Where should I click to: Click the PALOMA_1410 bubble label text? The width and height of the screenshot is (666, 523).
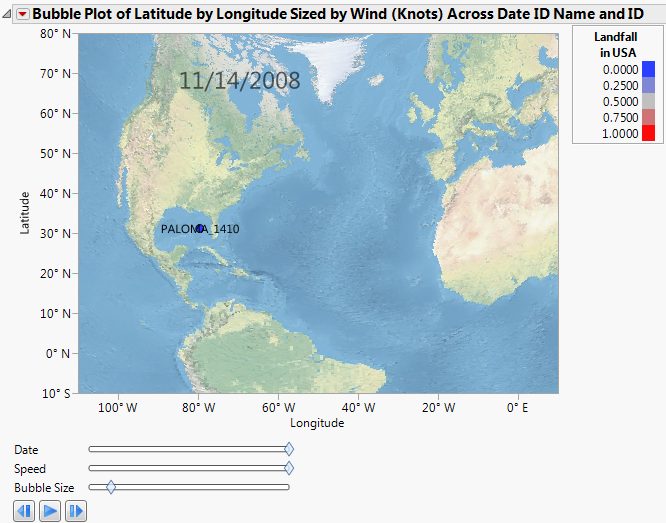click(x=200, y=229)
